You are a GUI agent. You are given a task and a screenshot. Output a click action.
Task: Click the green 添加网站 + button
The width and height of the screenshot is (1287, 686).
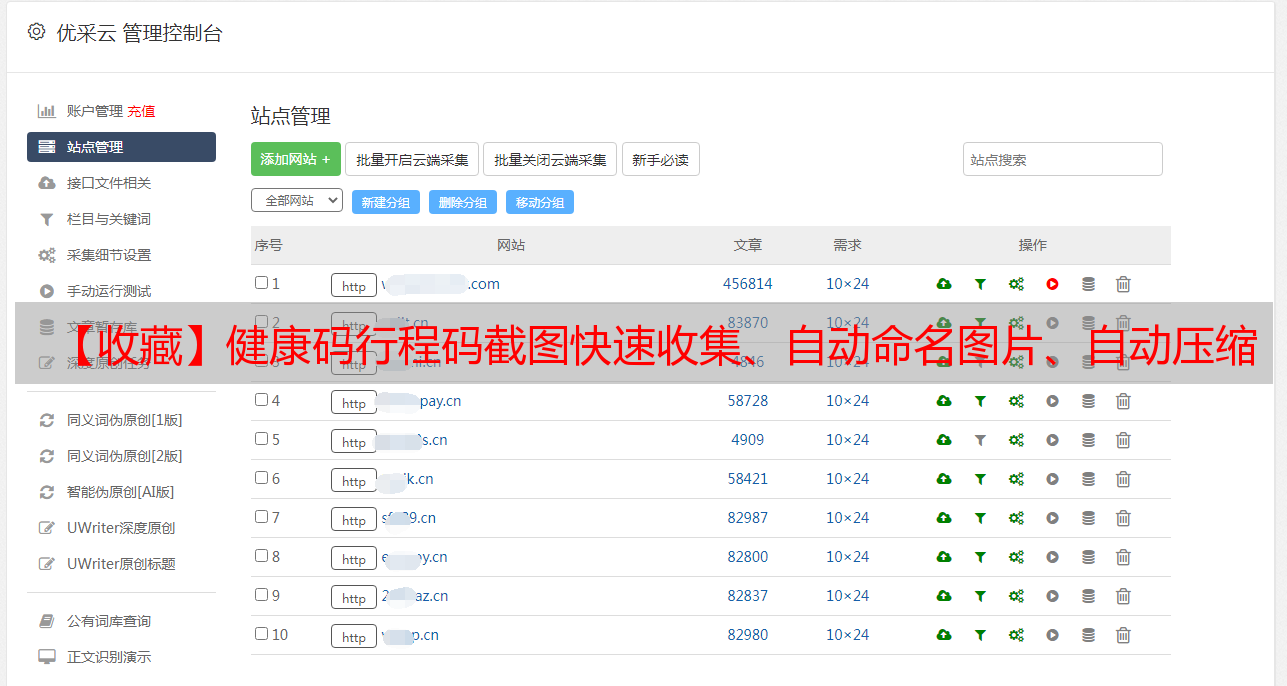pos(296,159)
